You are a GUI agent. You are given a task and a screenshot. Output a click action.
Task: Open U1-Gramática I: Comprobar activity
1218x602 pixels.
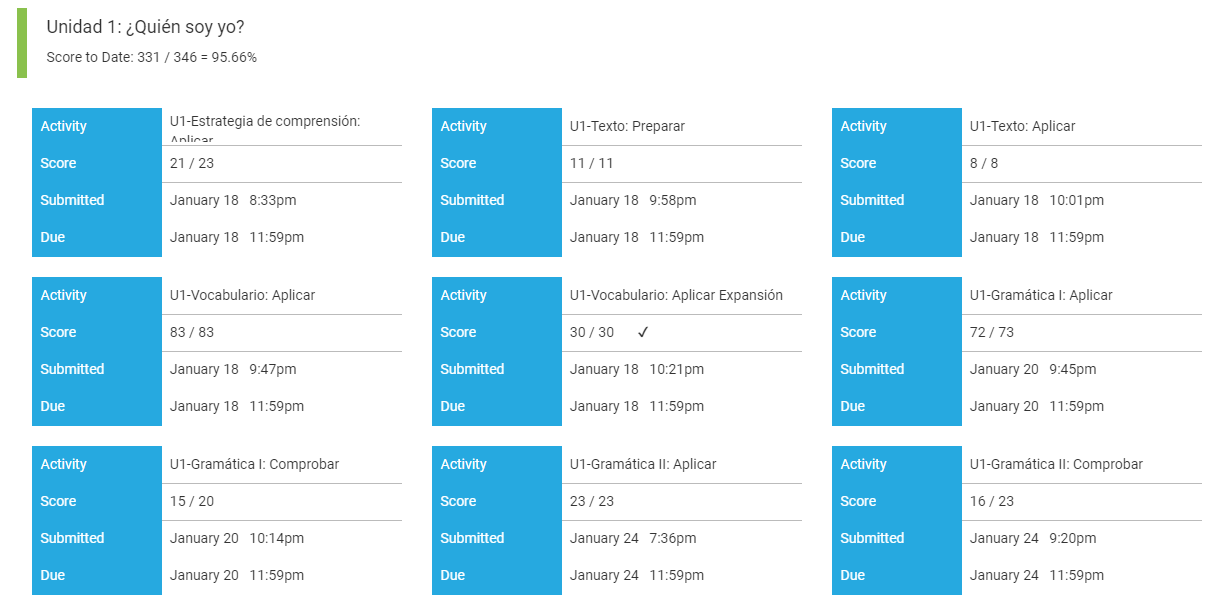click(254, 464)
